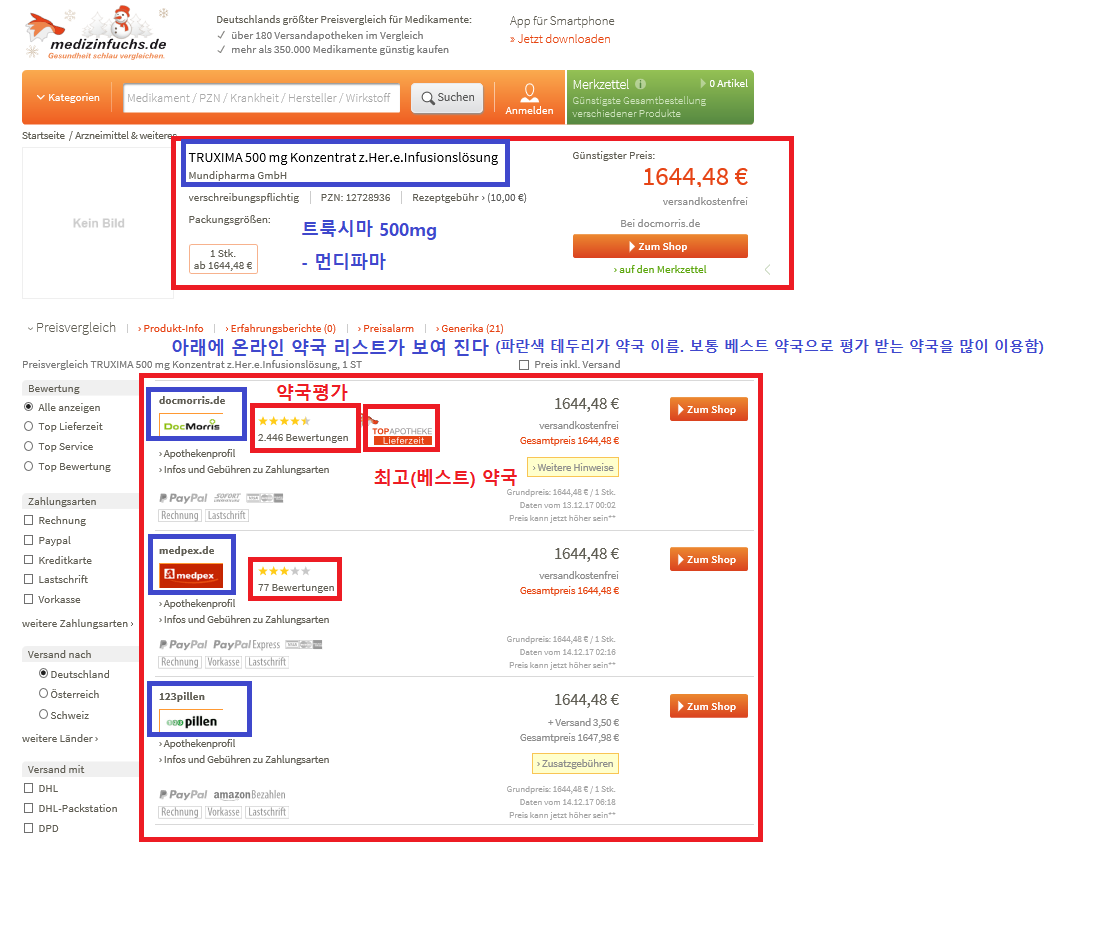Expand weitere Länder
The width and height of the screenshot is (1101, 934).
pos(60,739)
